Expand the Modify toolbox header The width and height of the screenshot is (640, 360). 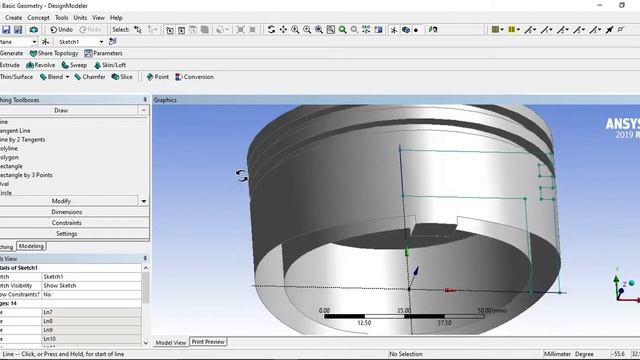pyautogui.click(x=61, y=201)
